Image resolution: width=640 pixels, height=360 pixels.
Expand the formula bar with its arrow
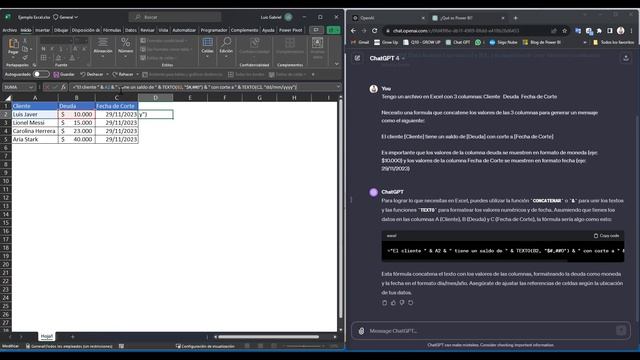tap(338, 87)
